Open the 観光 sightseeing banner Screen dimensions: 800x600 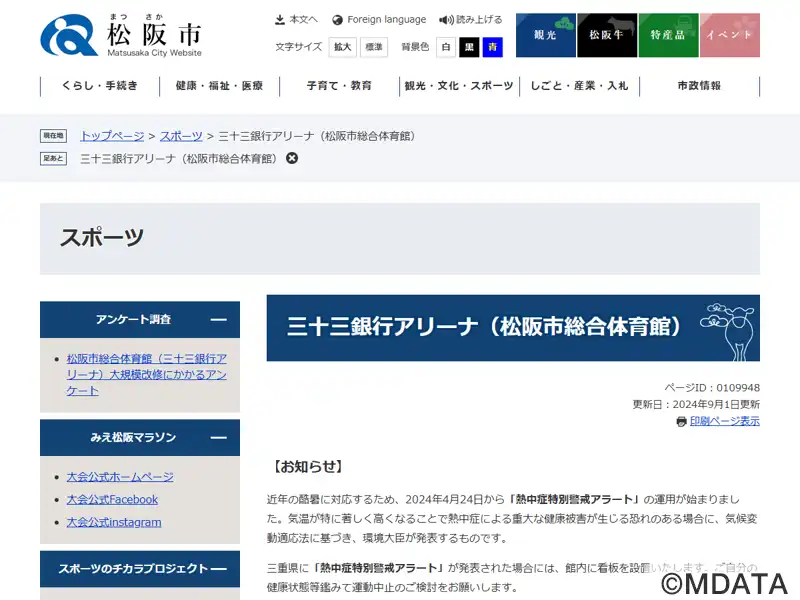(x=545, y=35)
